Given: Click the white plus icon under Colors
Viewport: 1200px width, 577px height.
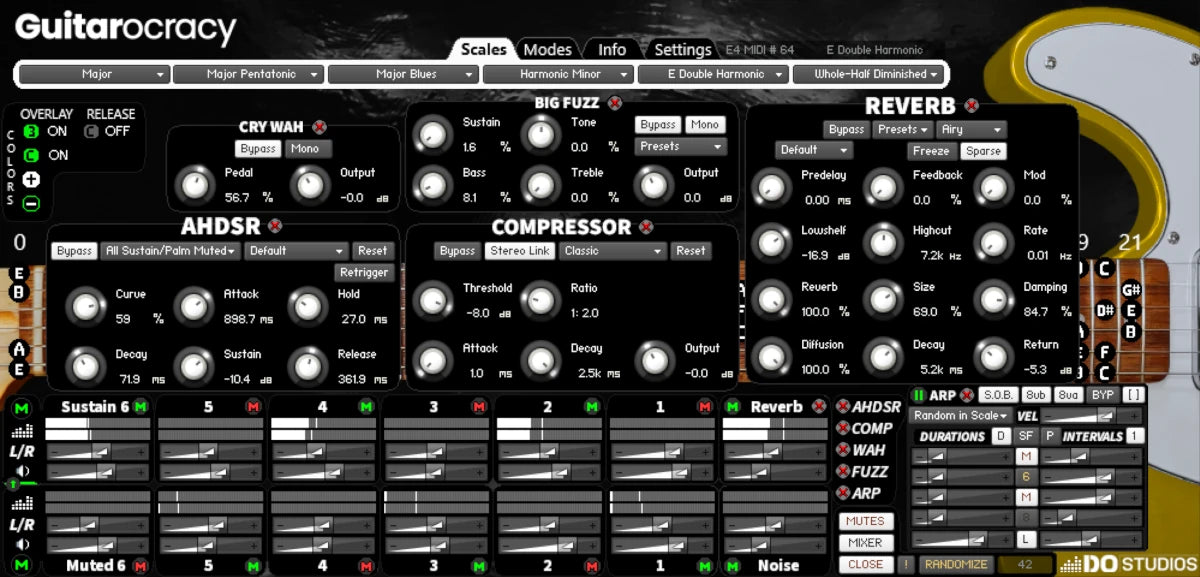Looking at the screenshot, I should tap(31, 180).
